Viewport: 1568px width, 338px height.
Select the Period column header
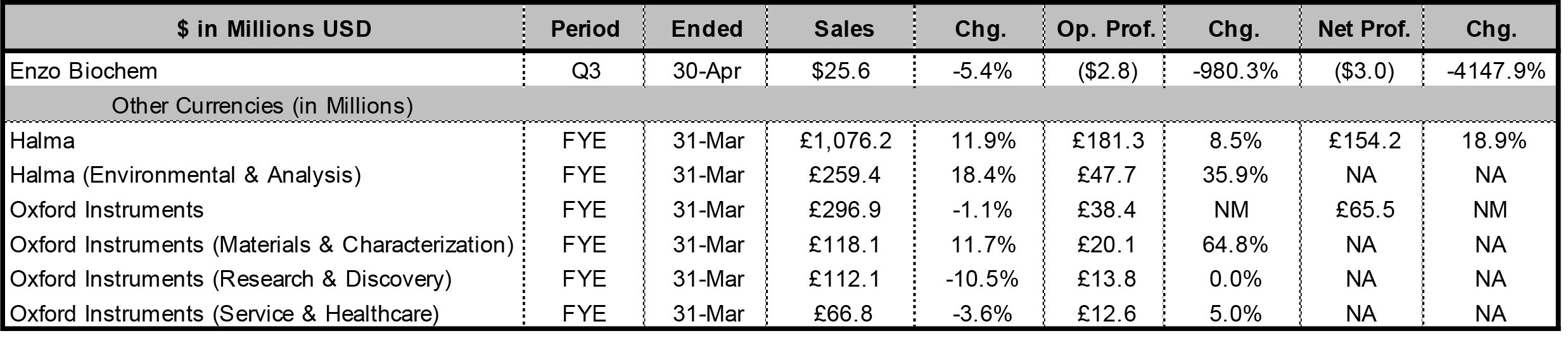click(585, 29)
